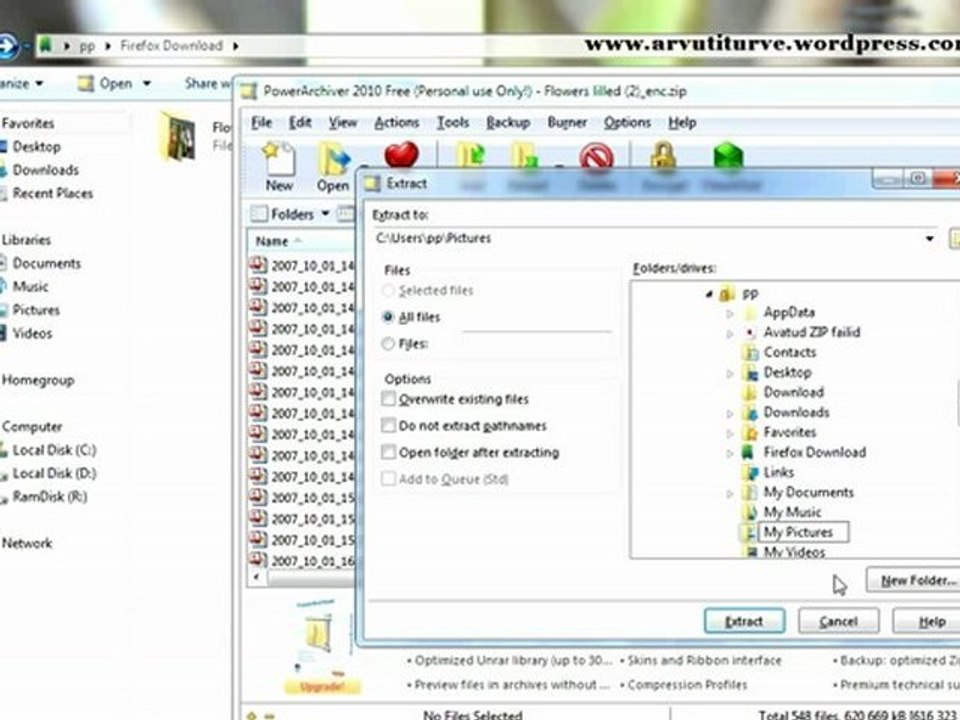Viewport: 960px width, 720px height.
Task: Select Downloads folder in Folders/drives tree
Action: (x=796, y=412)
